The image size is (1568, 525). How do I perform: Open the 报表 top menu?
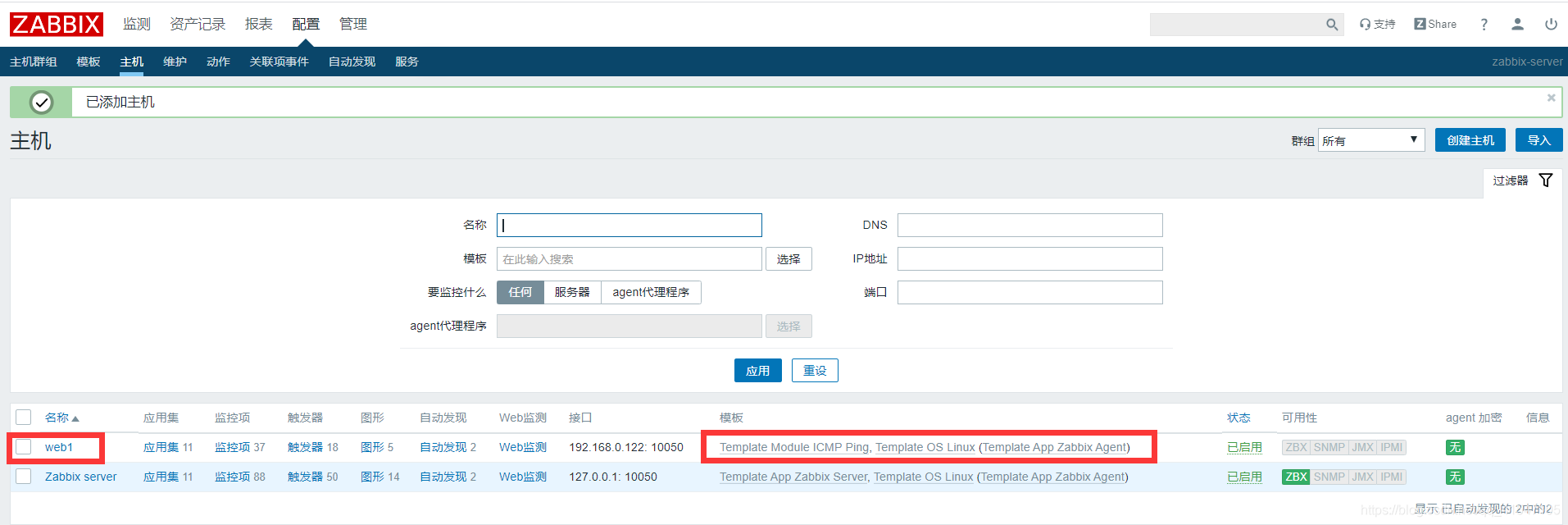point(259,25)
